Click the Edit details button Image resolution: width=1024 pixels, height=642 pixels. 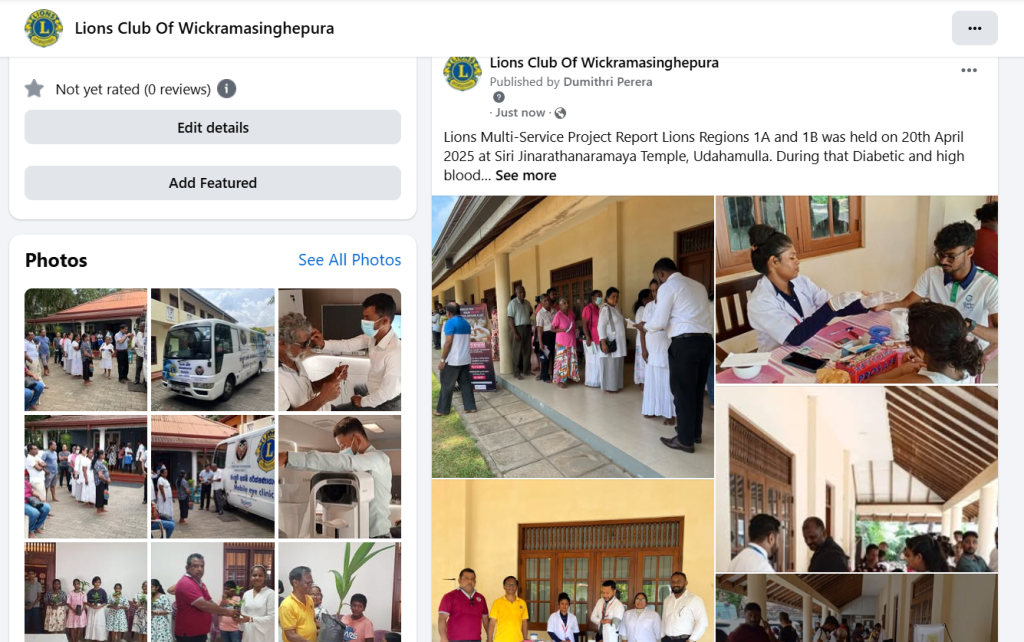point(213,127)
